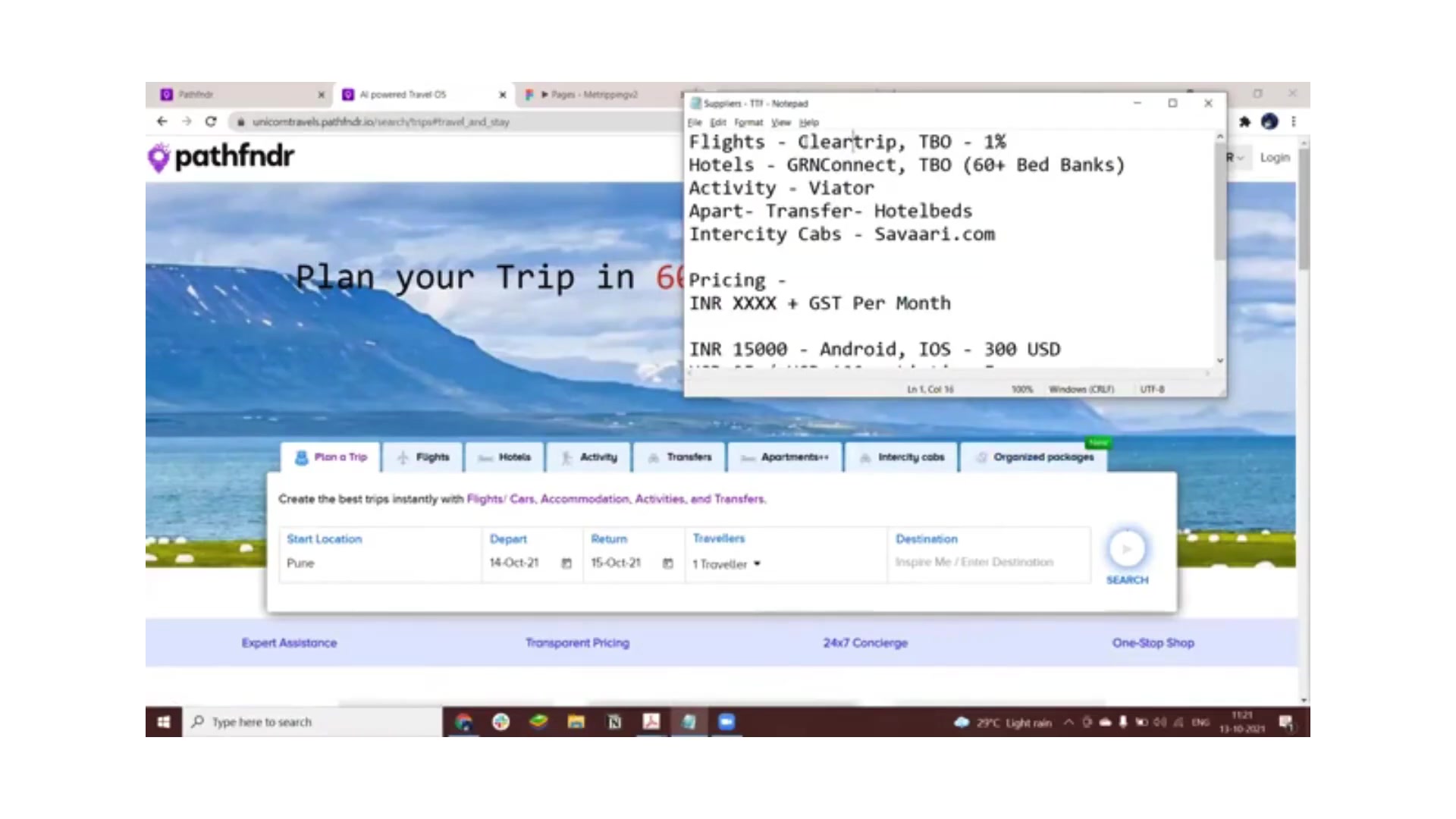Open the Windows Start menu
The width and height of the screenshot is (1456, 819).
[x=164, y=722]
